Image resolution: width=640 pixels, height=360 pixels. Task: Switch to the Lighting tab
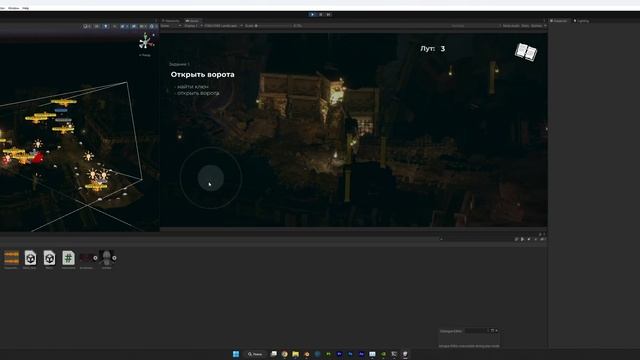click(582, 21)
